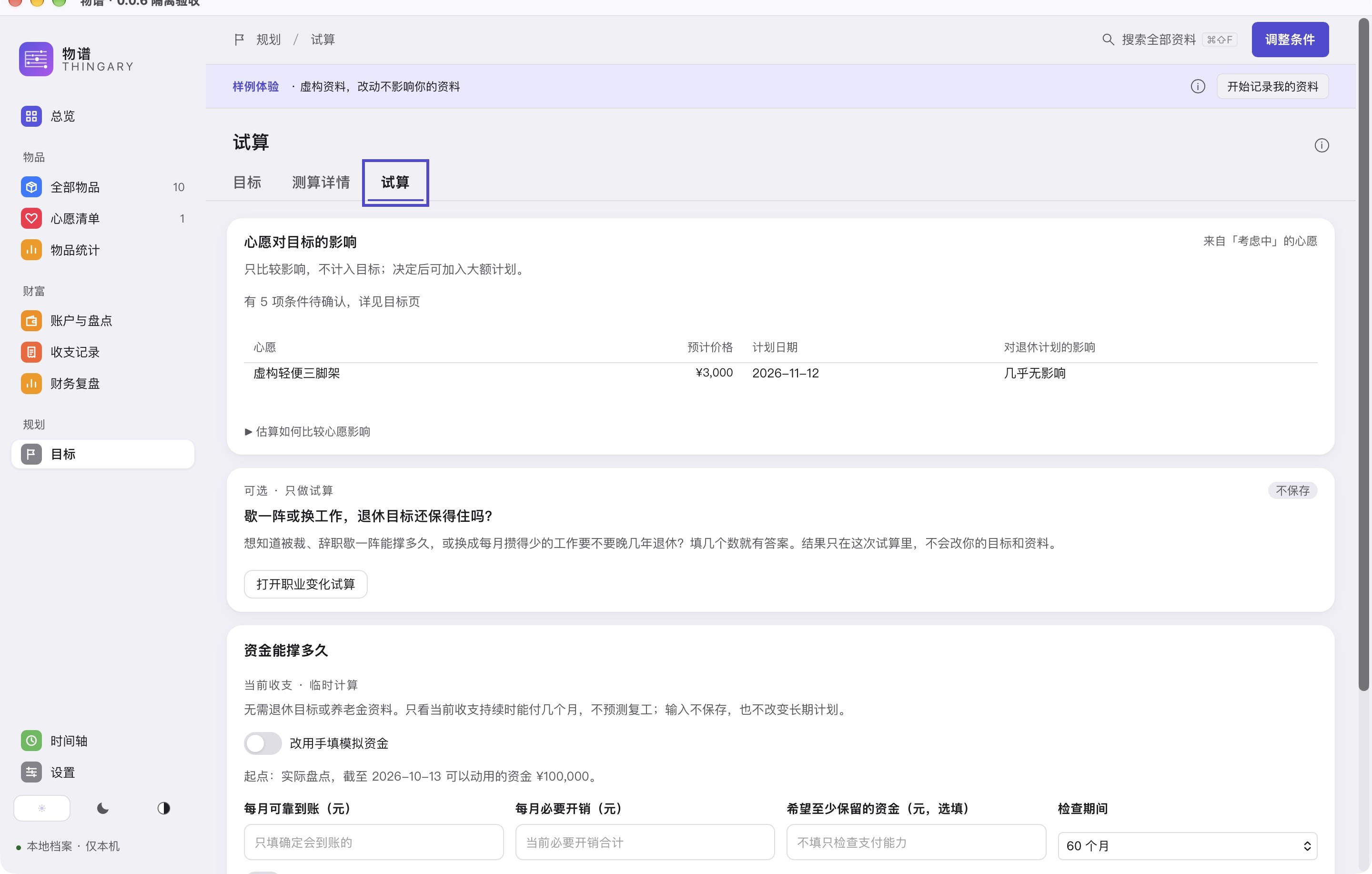The width and height of the screenshot is (1372, 874).
Task: Click the 收支记录 ledger icon
Action: tap(31, 352)
